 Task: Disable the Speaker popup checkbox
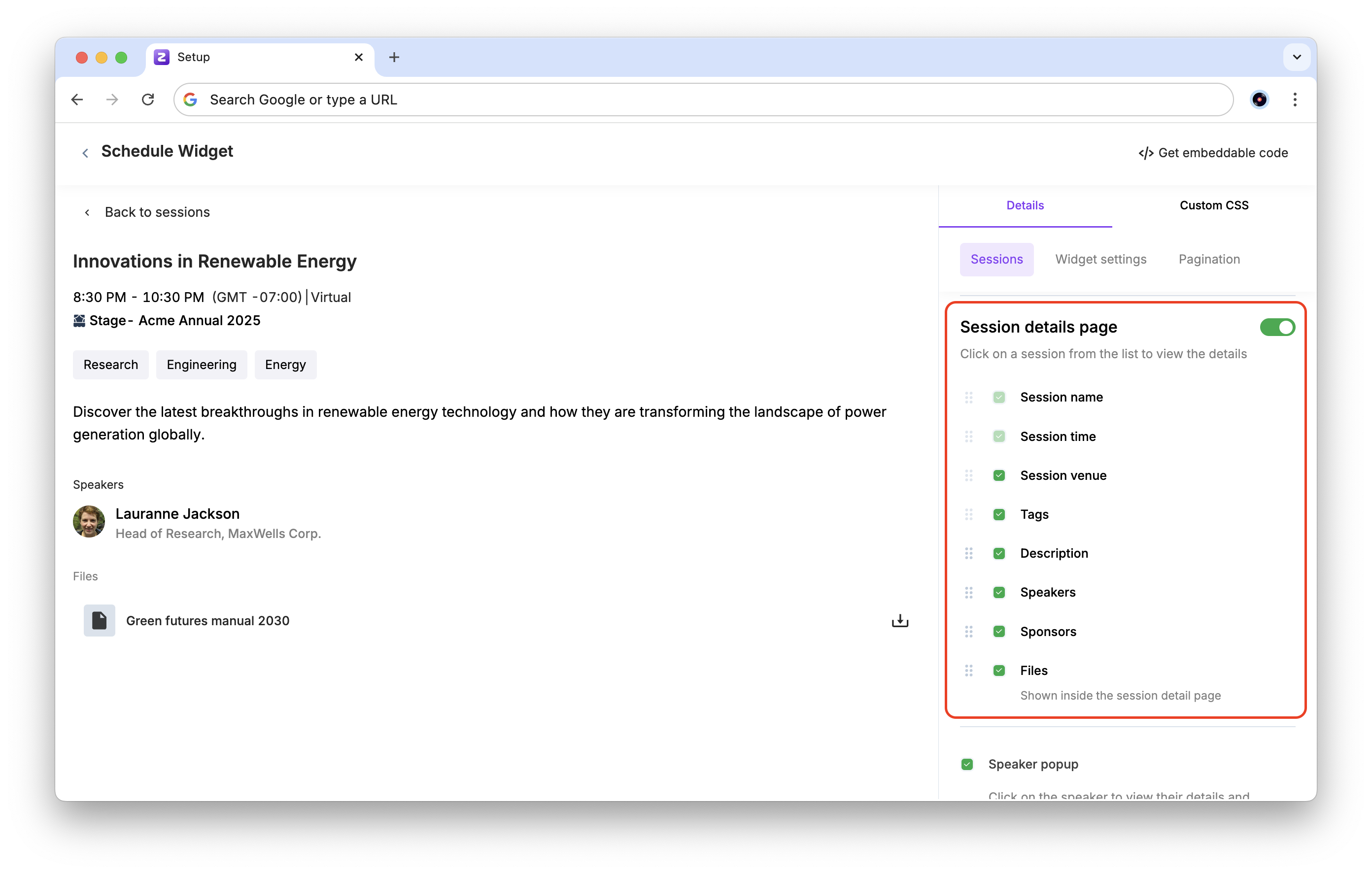[967, 764]
